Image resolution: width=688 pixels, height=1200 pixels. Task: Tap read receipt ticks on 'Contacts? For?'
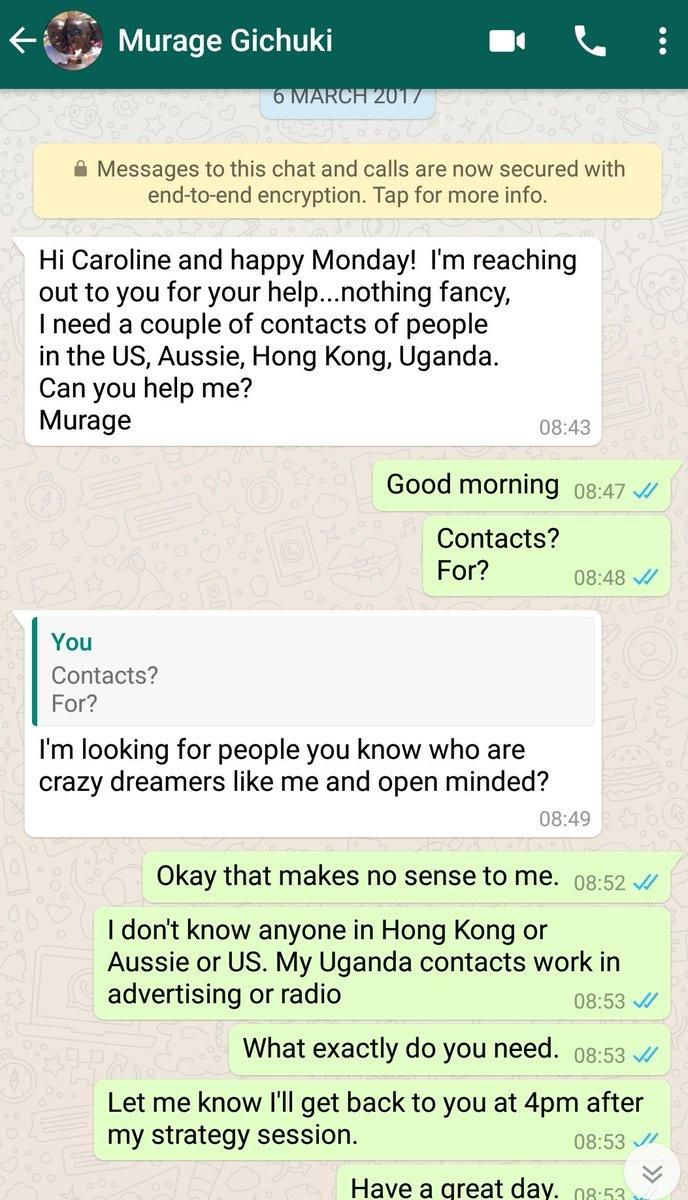pyautogui.click(x=645, y=577)
